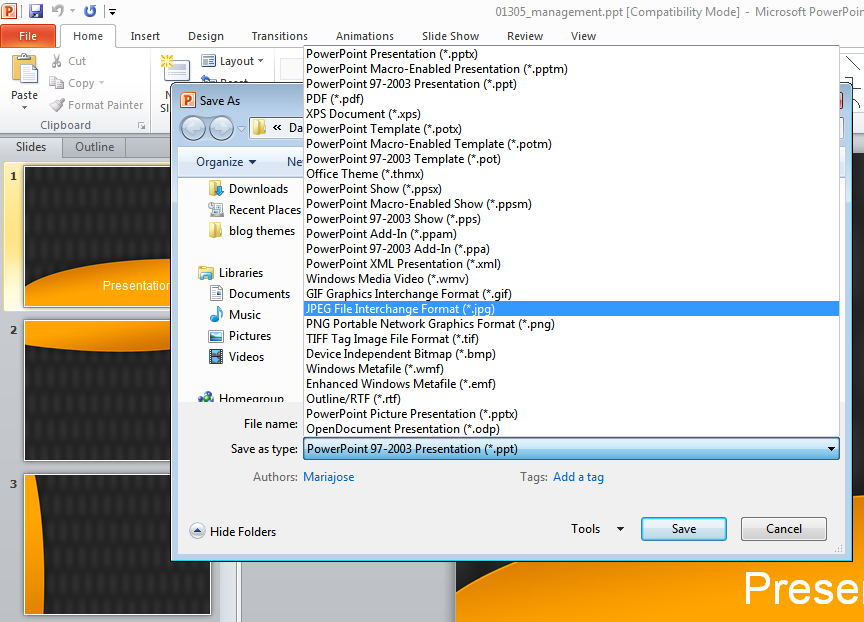Screen dimensions: 864x622
Task: Click the New Slide icon
Action: 175,68
